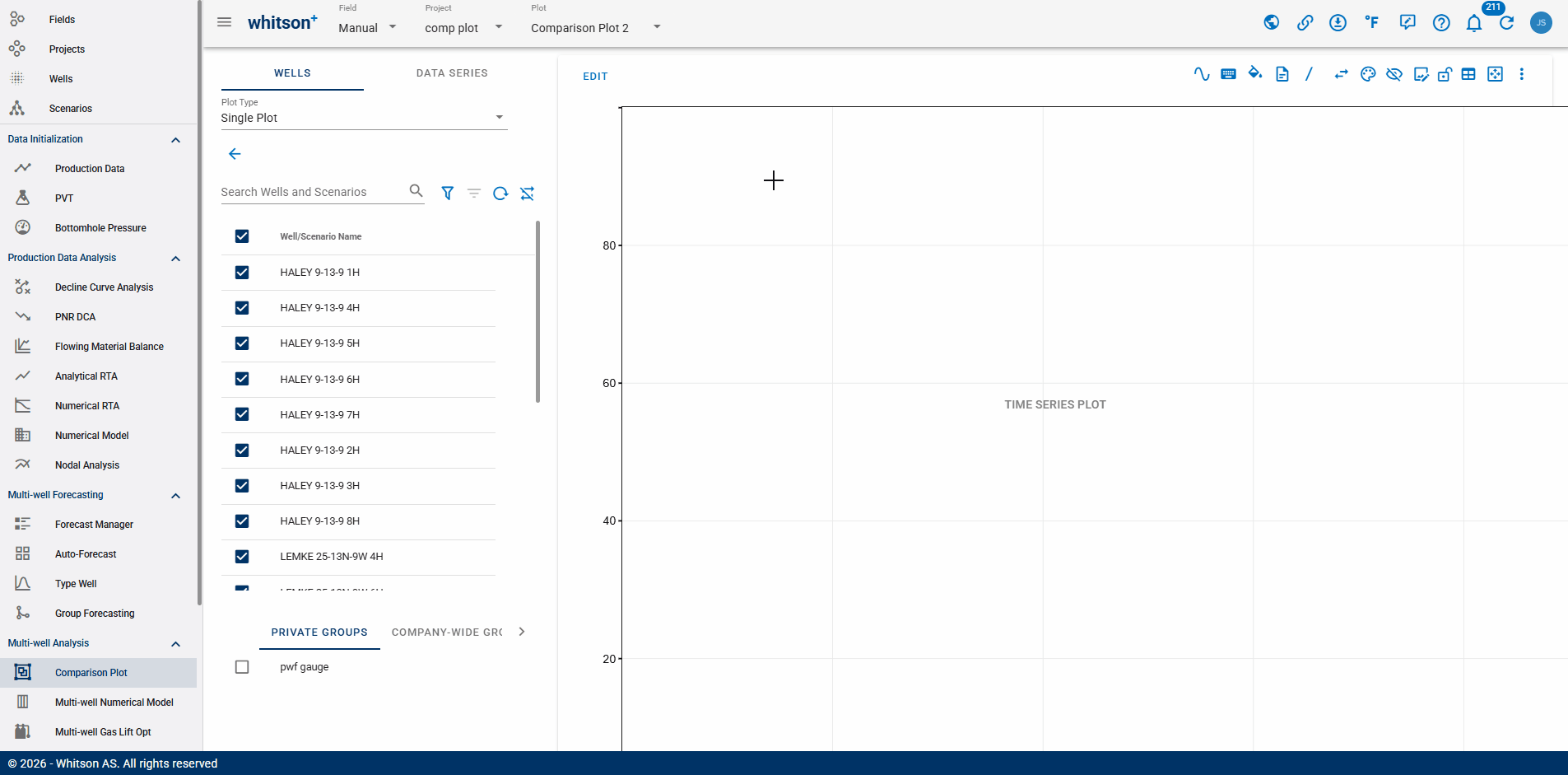
Task: Click the sine wave curve icon in plot toolbar
Action: 1202,74
